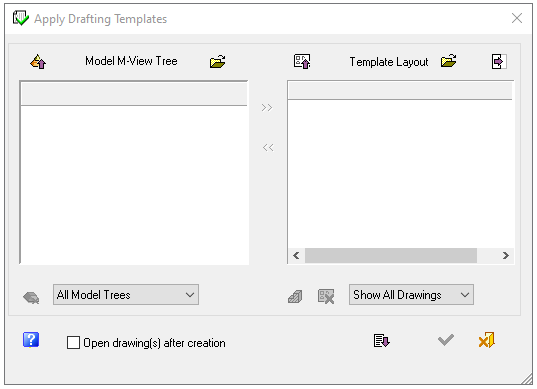
Task: Click the list with down arrow icon
Action: (382, 341)
